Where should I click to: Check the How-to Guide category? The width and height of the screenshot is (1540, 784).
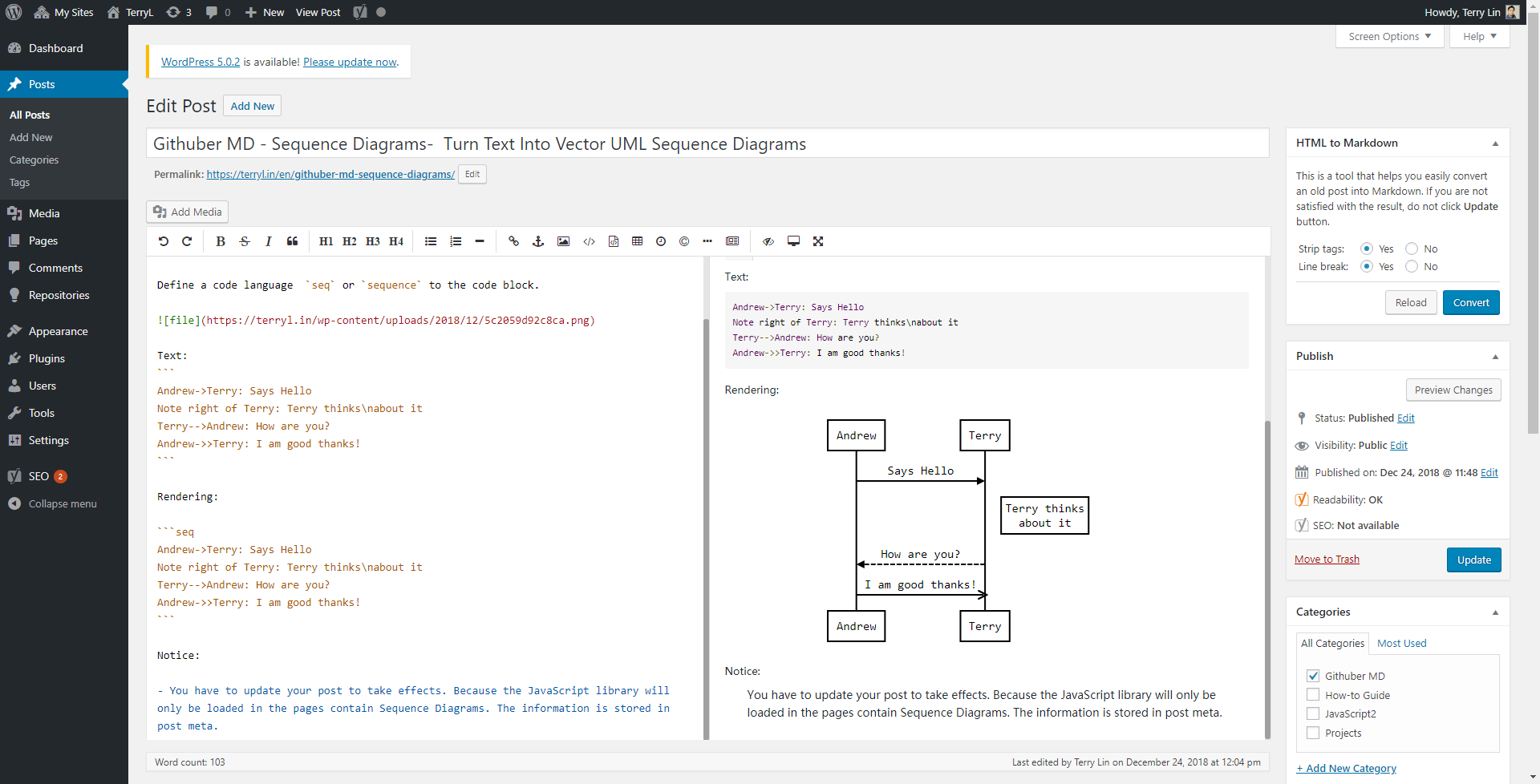click(1313, 695)
